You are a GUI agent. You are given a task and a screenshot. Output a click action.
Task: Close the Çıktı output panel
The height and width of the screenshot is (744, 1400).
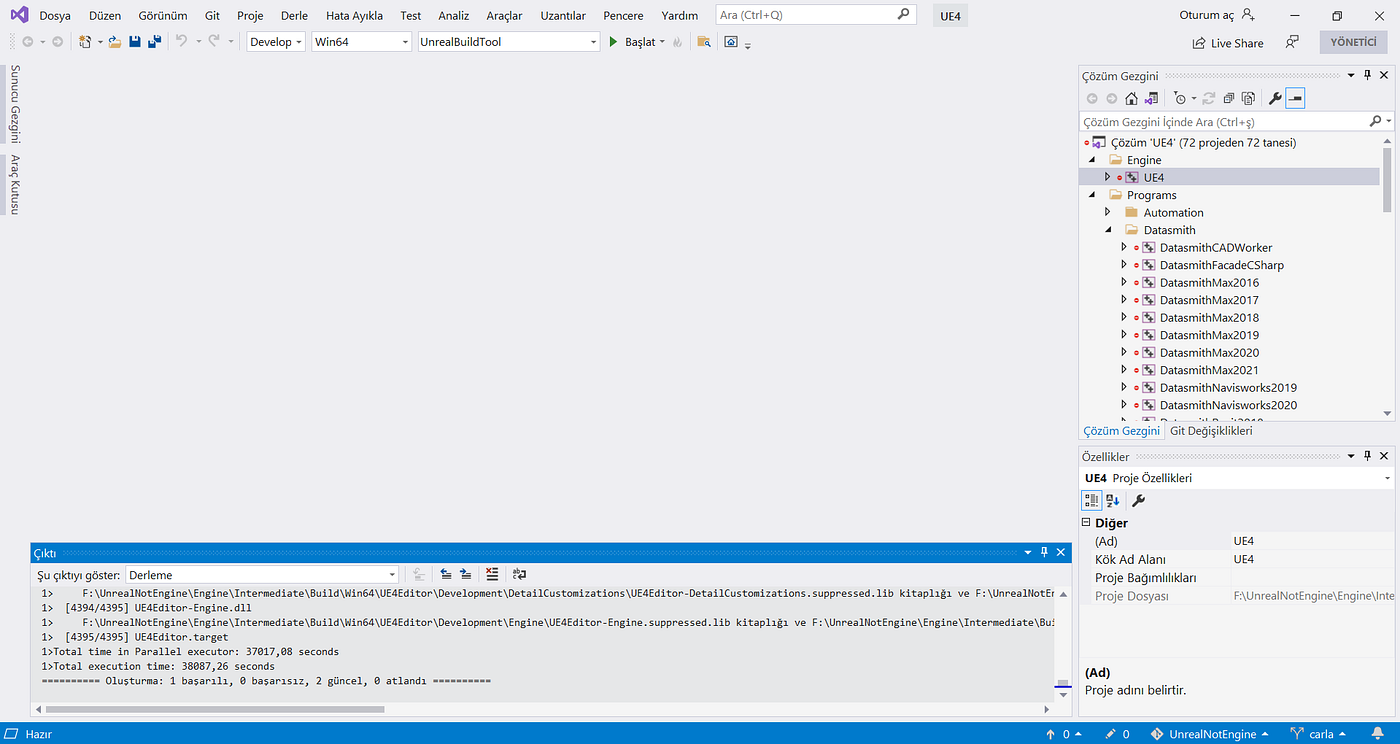(x=1061, y=552)
